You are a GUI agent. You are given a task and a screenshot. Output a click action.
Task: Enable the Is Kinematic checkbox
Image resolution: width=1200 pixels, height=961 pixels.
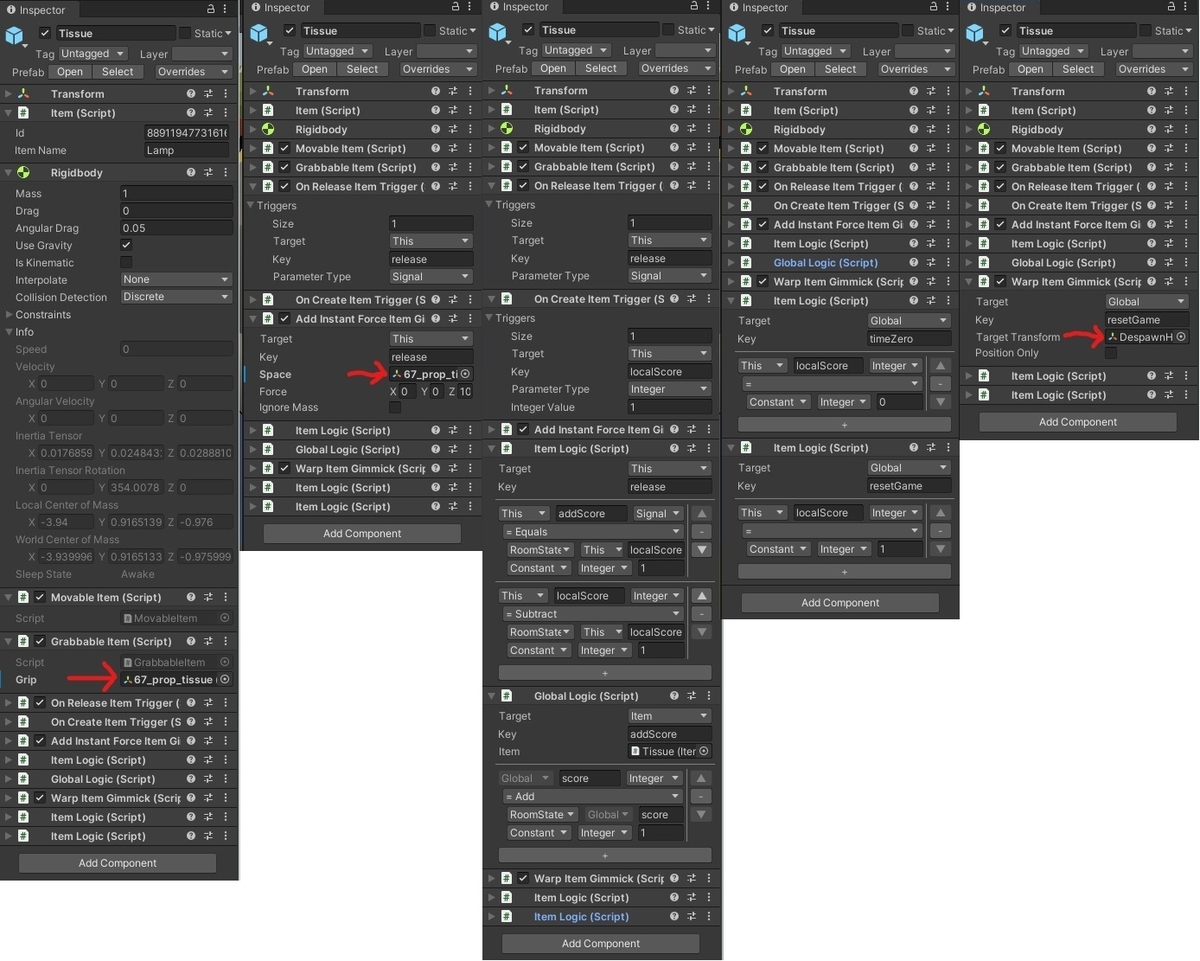click(126, 263)
